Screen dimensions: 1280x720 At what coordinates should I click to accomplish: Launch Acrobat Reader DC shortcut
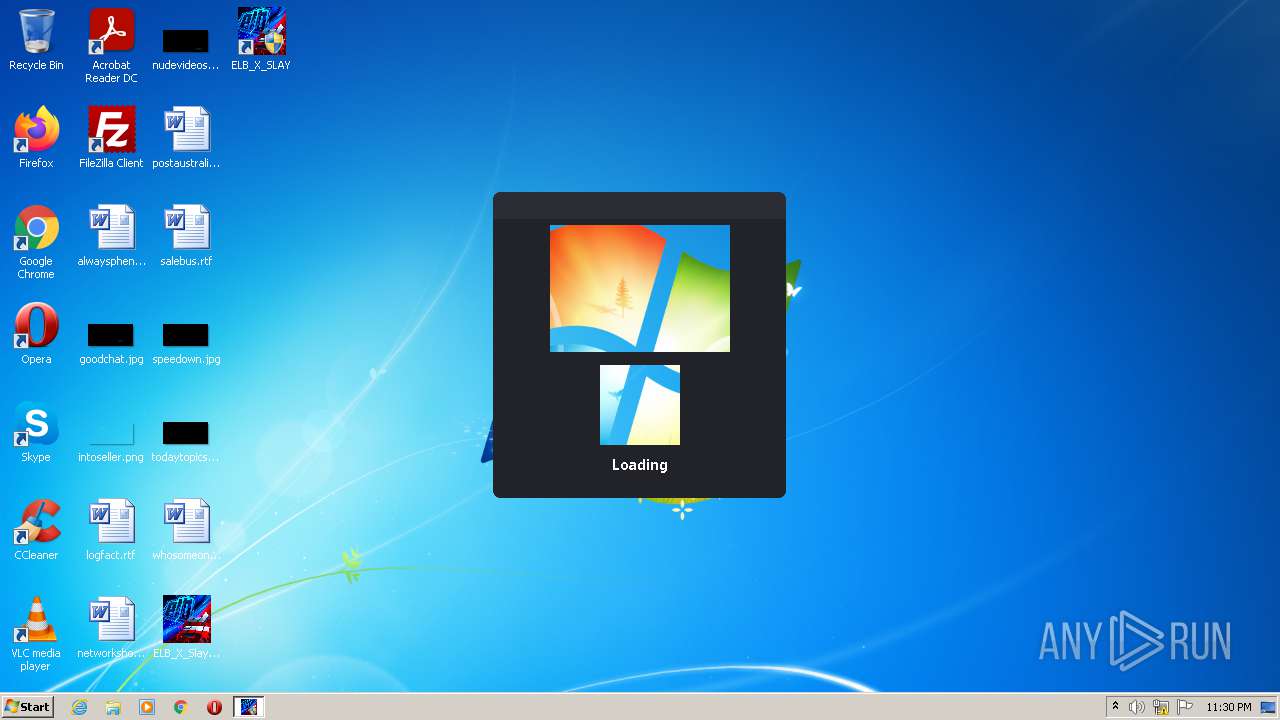111,46
